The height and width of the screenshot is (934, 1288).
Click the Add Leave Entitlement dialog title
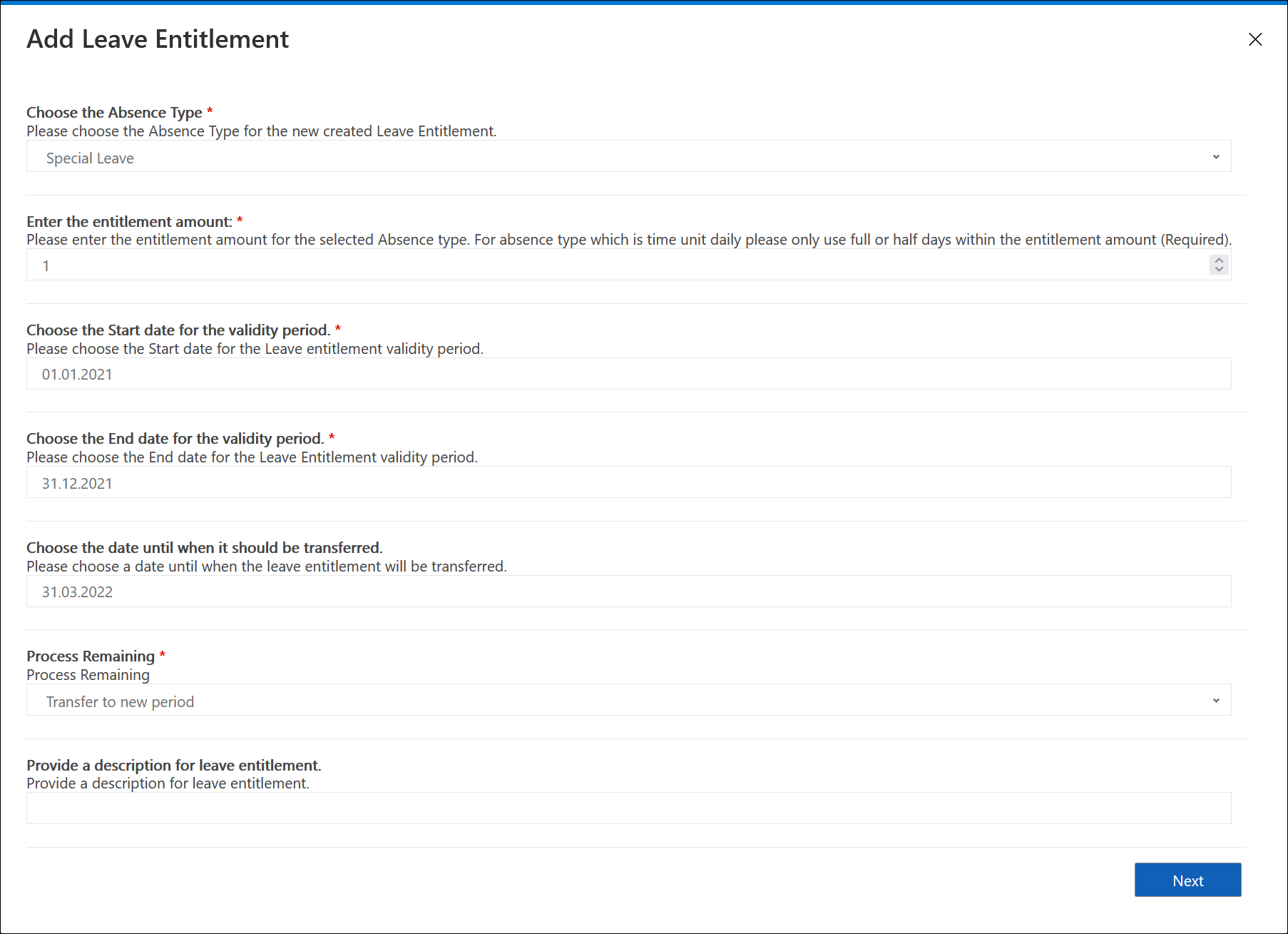pos(158,39)
